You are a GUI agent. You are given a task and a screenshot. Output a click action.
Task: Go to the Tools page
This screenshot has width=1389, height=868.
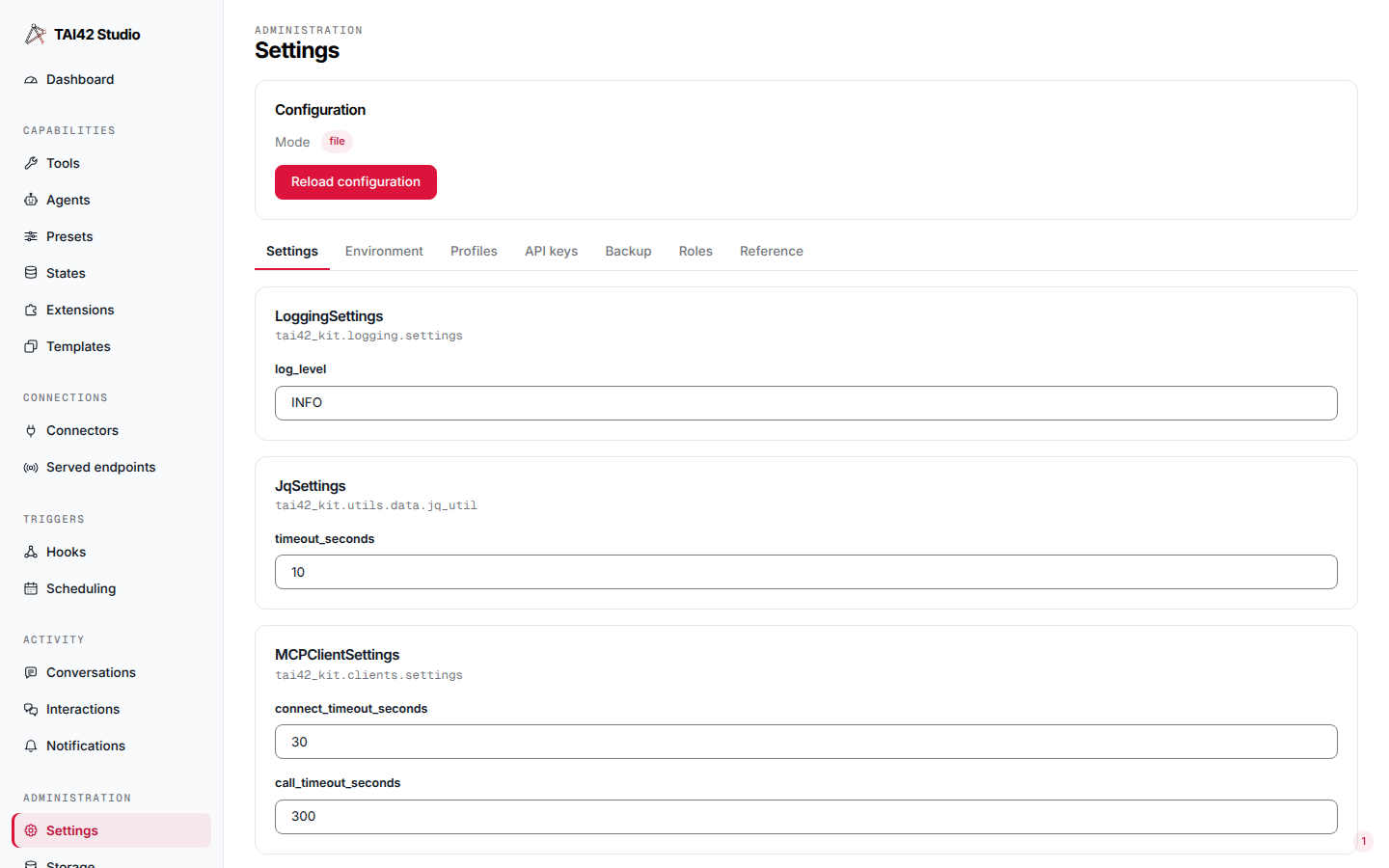point(111,164)
